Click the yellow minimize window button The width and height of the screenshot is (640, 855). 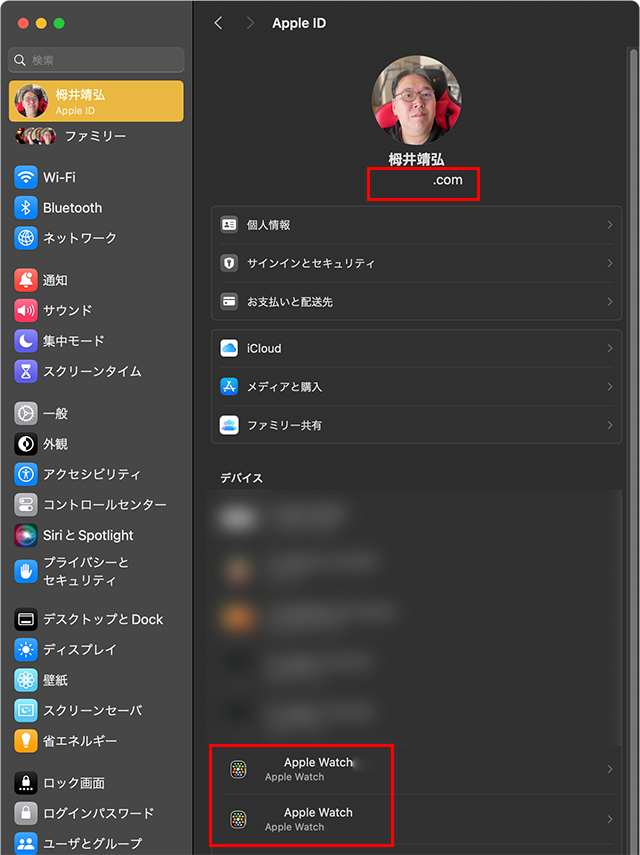pyautogui.click(x=41, y=23)
